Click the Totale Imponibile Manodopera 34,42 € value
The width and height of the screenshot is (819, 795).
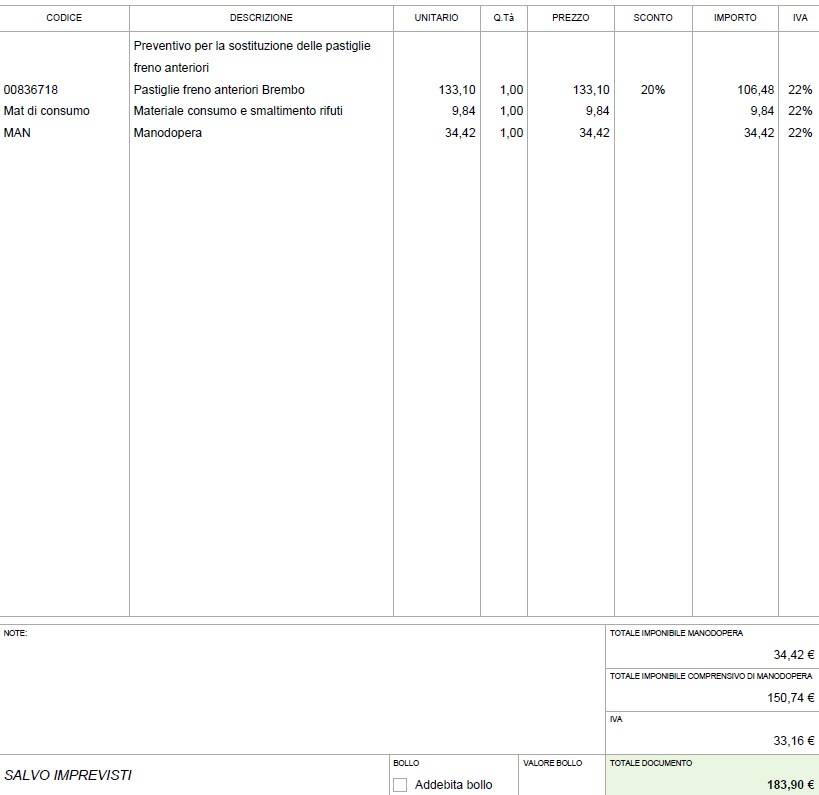(793, 654)
